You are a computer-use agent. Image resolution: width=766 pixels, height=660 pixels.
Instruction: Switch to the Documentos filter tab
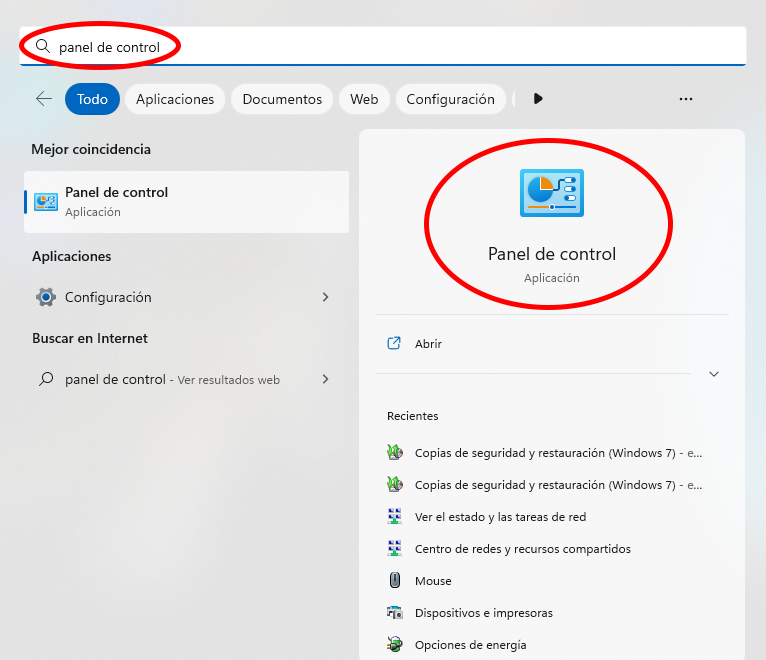pyautogui.click(x=282, y=99)
